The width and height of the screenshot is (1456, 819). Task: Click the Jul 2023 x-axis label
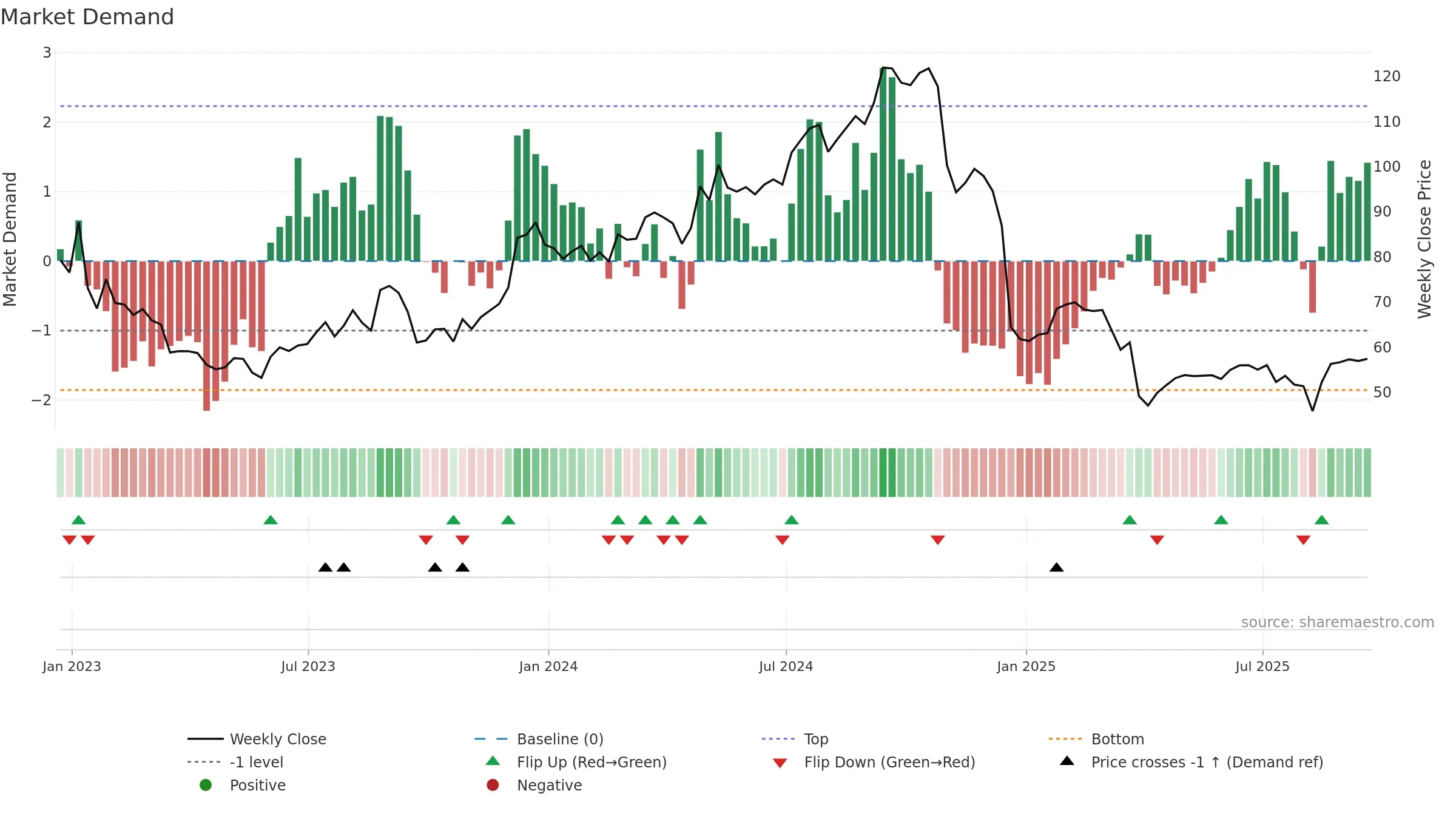(x=308, y=666)
